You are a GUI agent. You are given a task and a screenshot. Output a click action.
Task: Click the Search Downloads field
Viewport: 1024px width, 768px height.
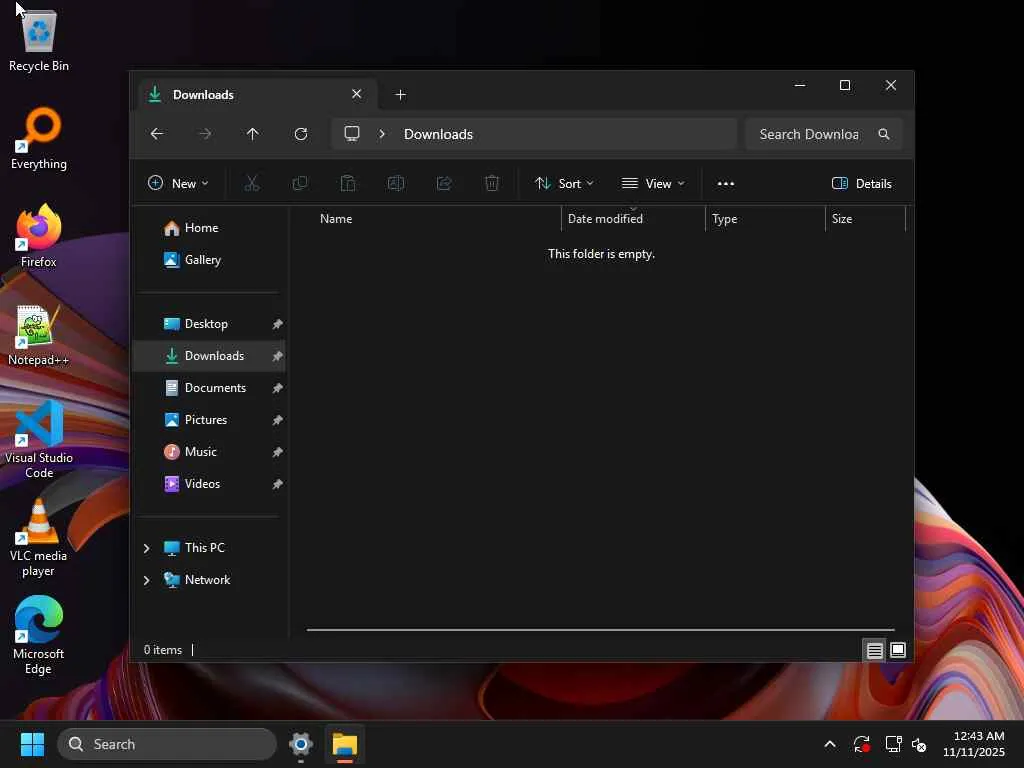point(808,134)
